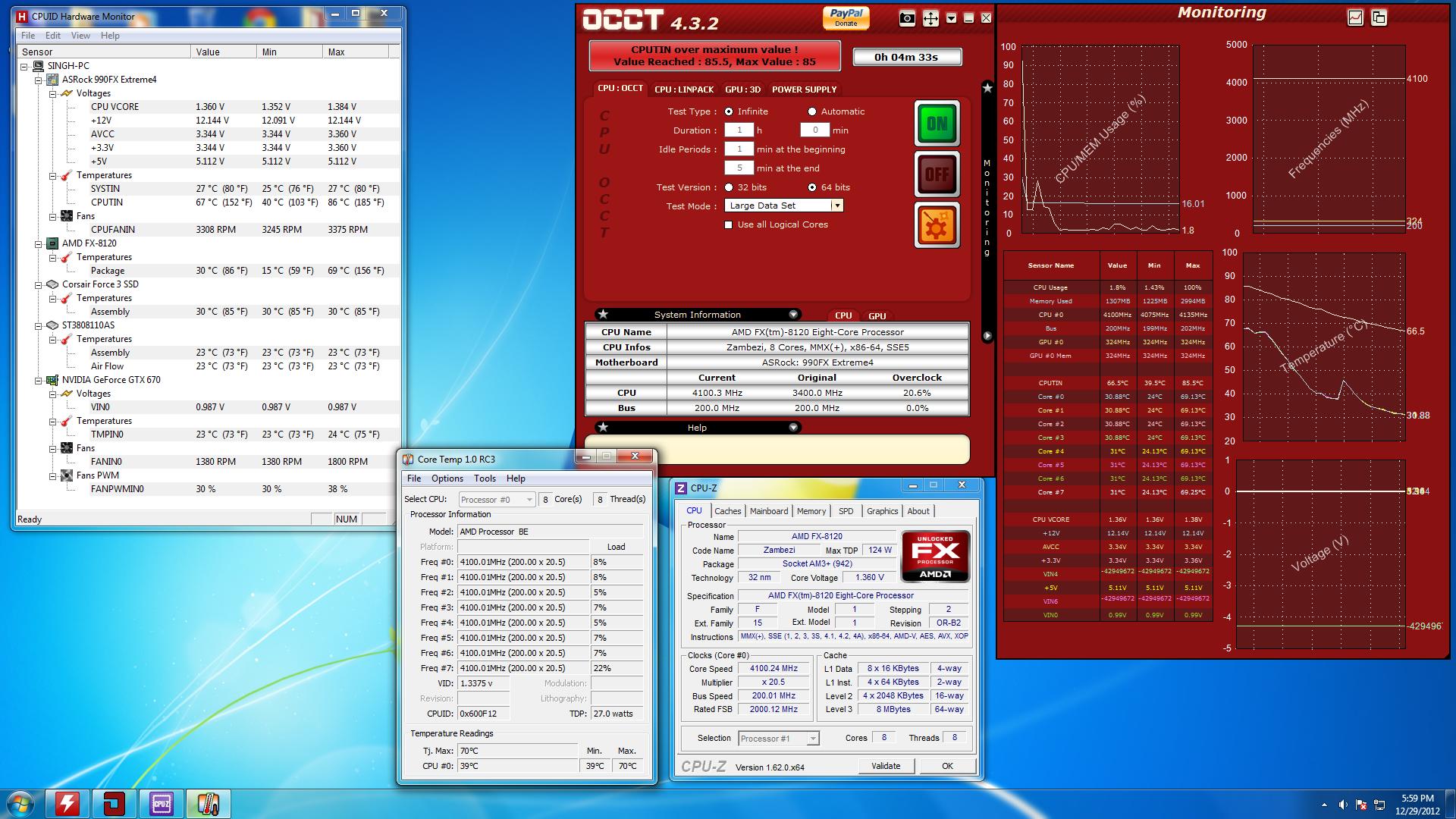Click the PayPal Donate button in OCCT
The width and height of the screenshot is (1456, 819).
click(846, 17)
